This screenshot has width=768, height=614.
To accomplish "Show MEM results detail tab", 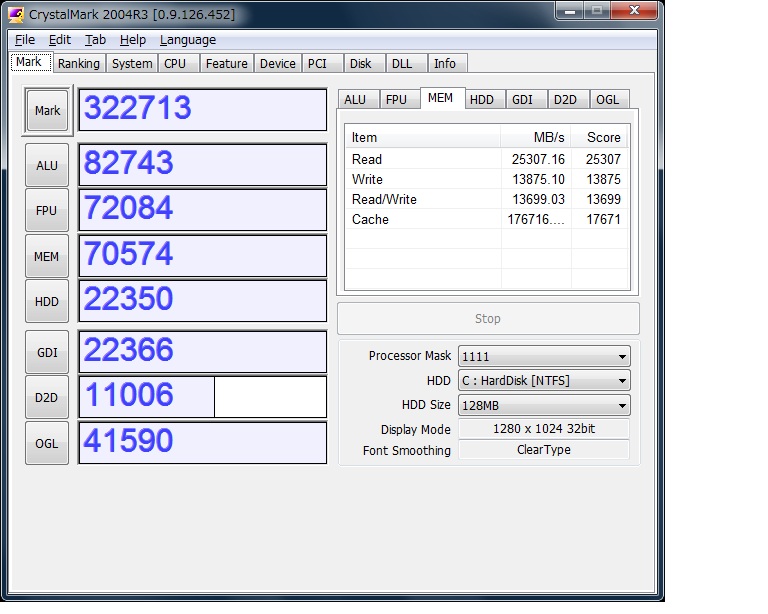I will 442,98.
